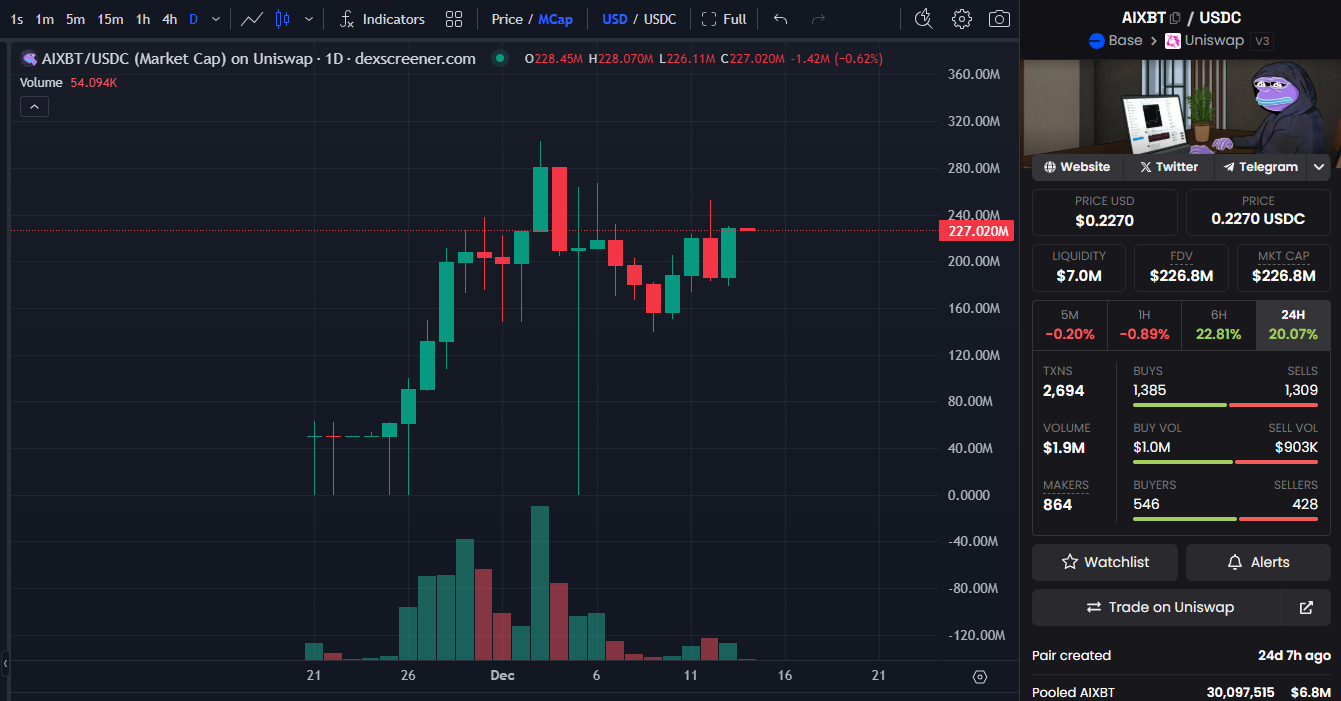Click the undo arrow in toolbar
Viewport: 1341px width, 701px height.
coord(781,19)
